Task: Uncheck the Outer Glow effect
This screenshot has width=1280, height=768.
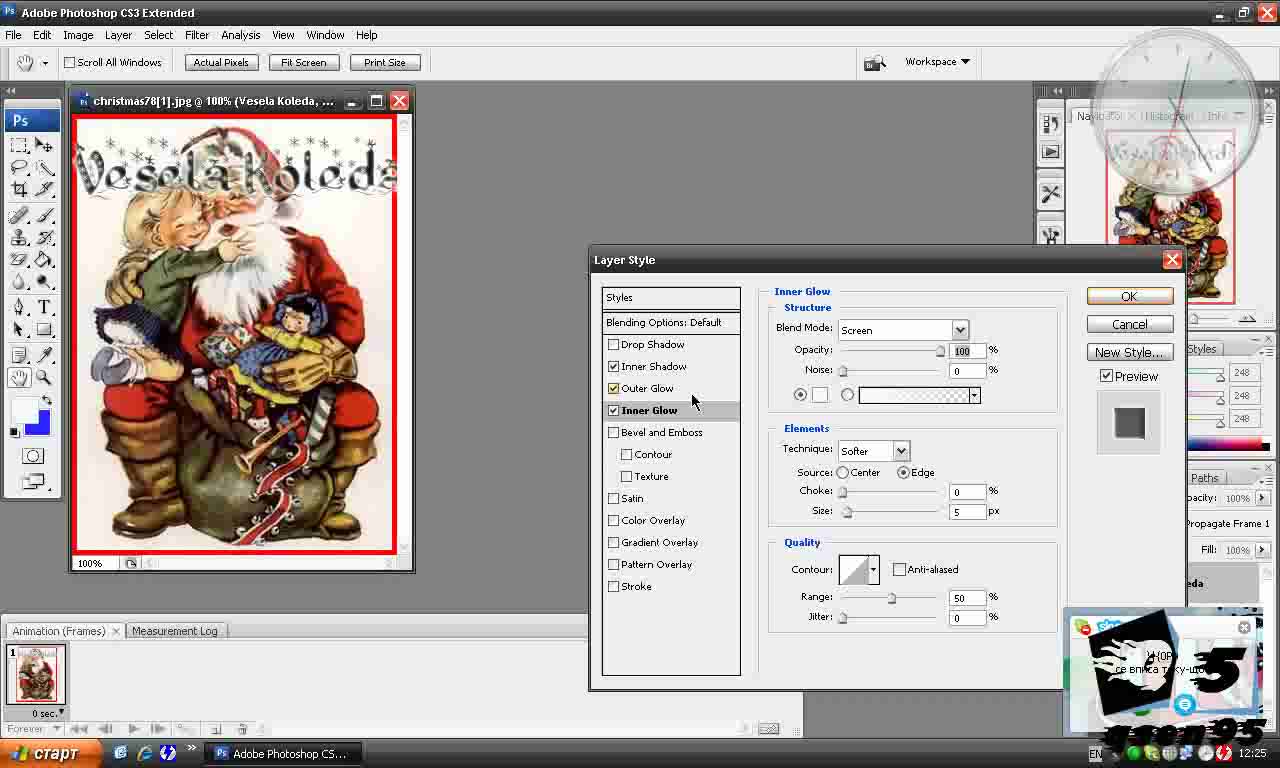Action: click(613, 389)
